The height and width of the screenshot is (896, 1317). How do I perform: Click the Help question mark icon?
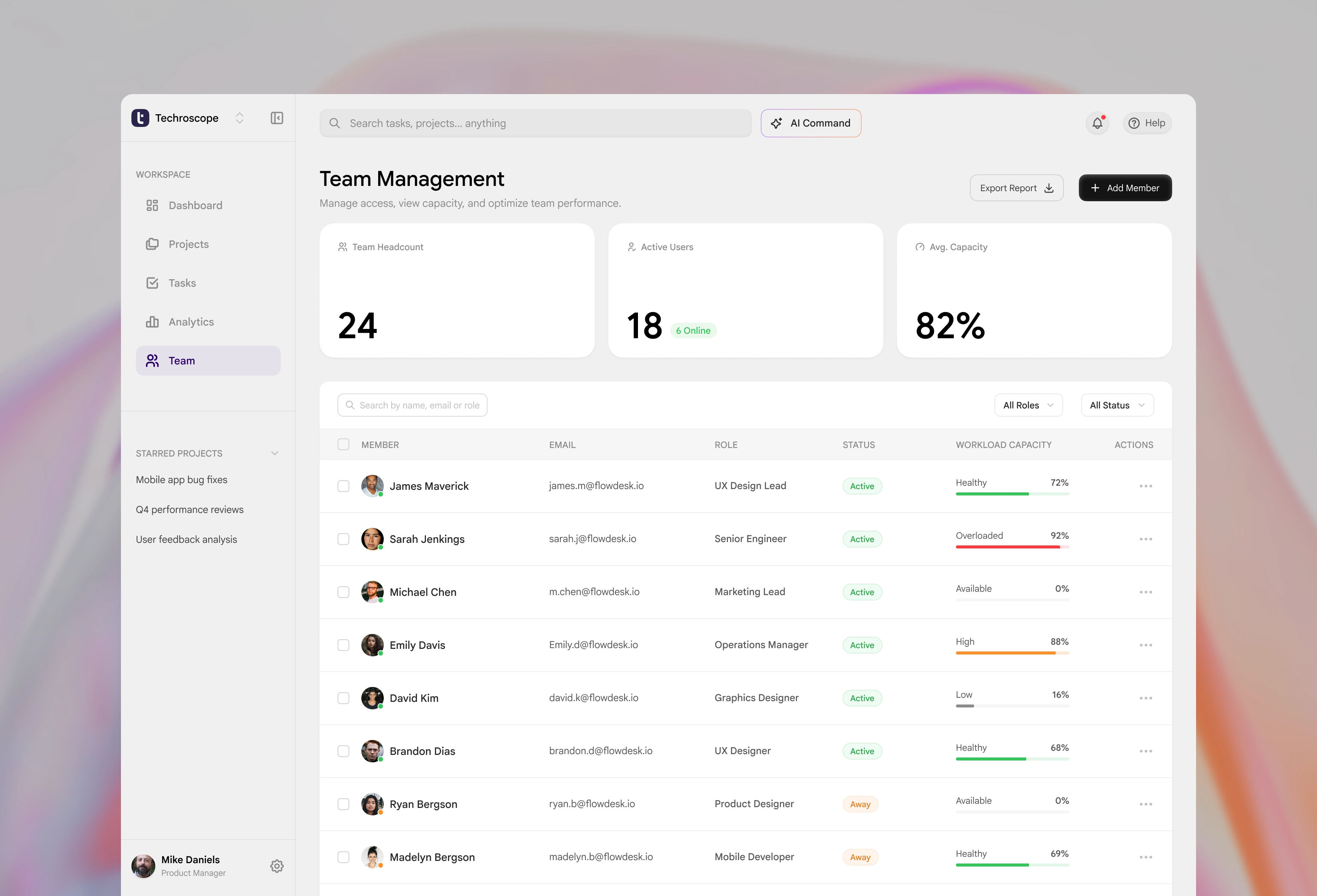pos(1133,124)
